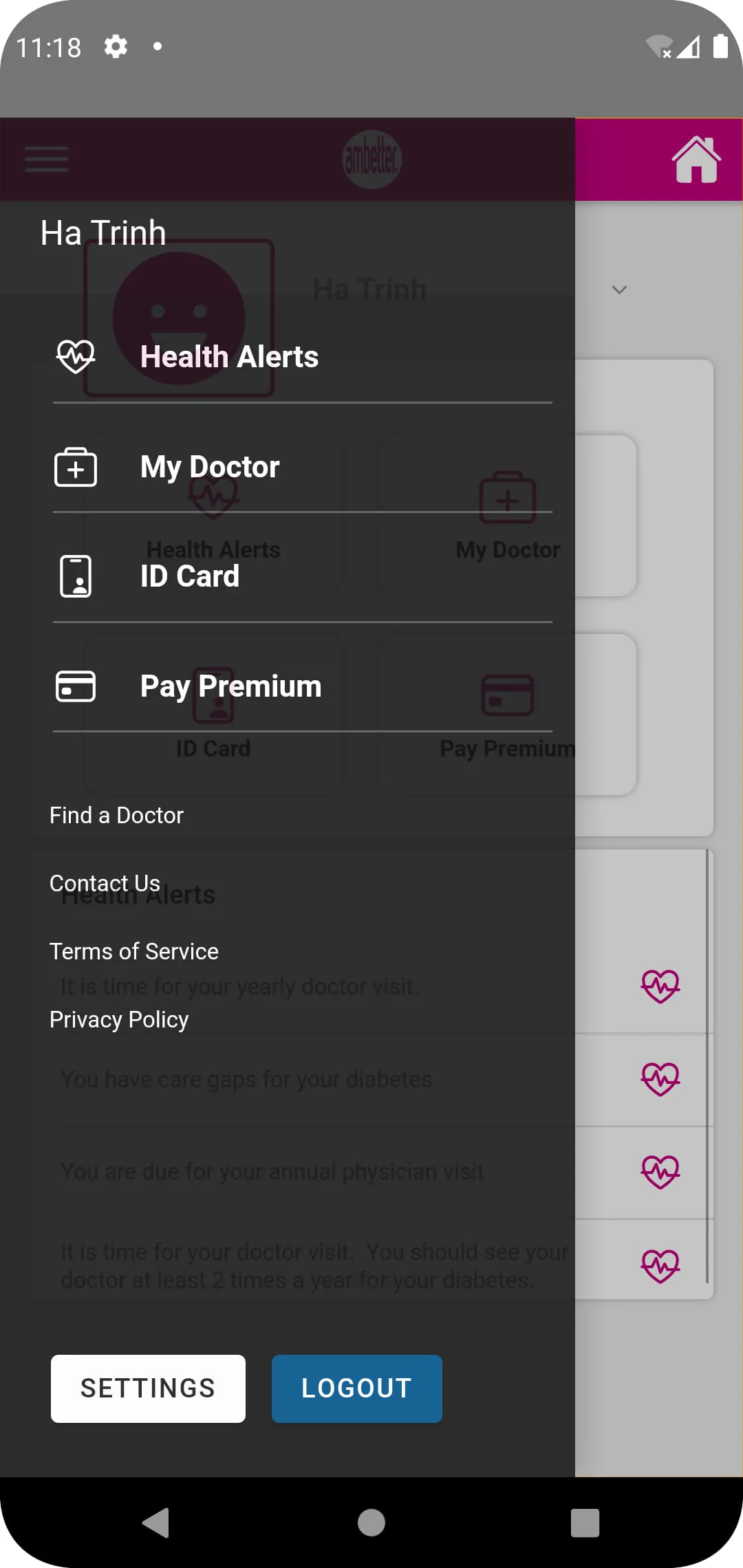Image resolution: width=743 pixels, height=1568 pixels.
Task: Click the Pay Premium card icon
Action: (76, 686)
